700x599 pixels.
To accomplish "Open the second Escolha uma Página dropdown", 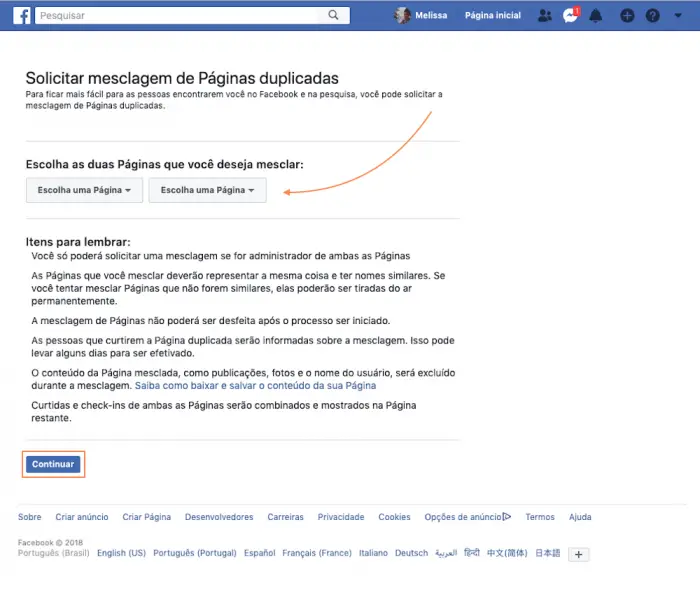I will (x=208, y=190).
